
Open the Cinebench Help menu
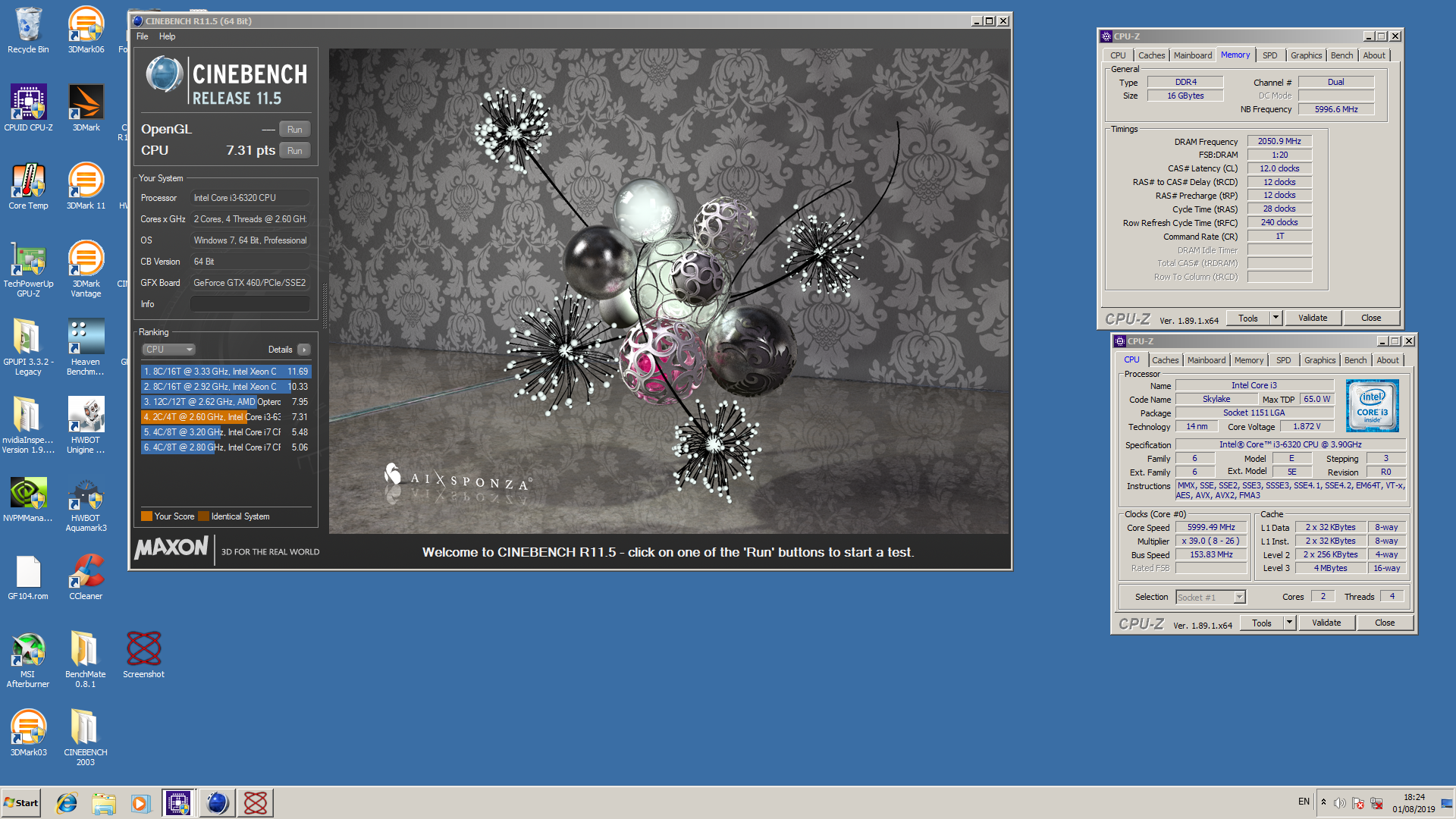point(167,36)
